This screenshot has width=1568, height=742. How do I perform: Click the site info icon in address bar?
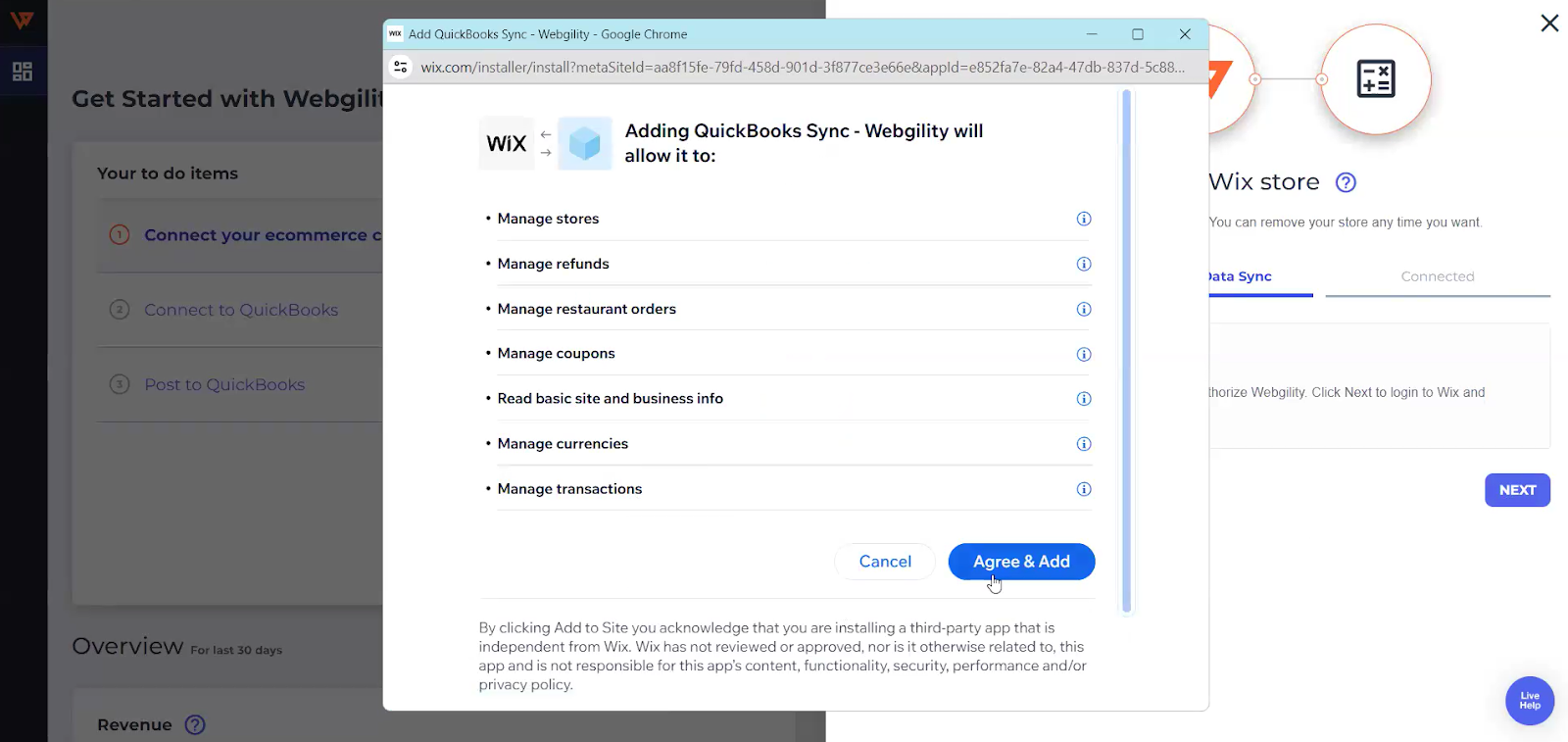400,67
